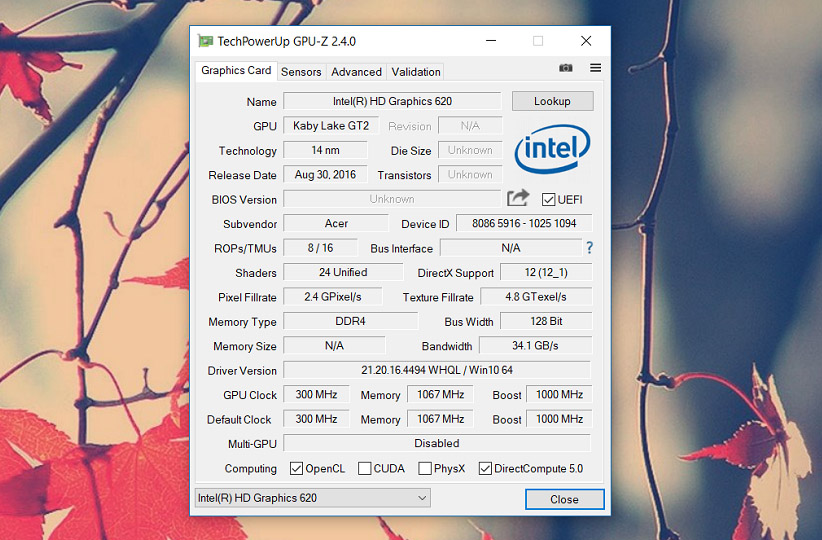Screen dimensions: 822x540
Task: Open the Intel(R) HD Graphics 620 GPU dropdown
Action: [313, 498]
